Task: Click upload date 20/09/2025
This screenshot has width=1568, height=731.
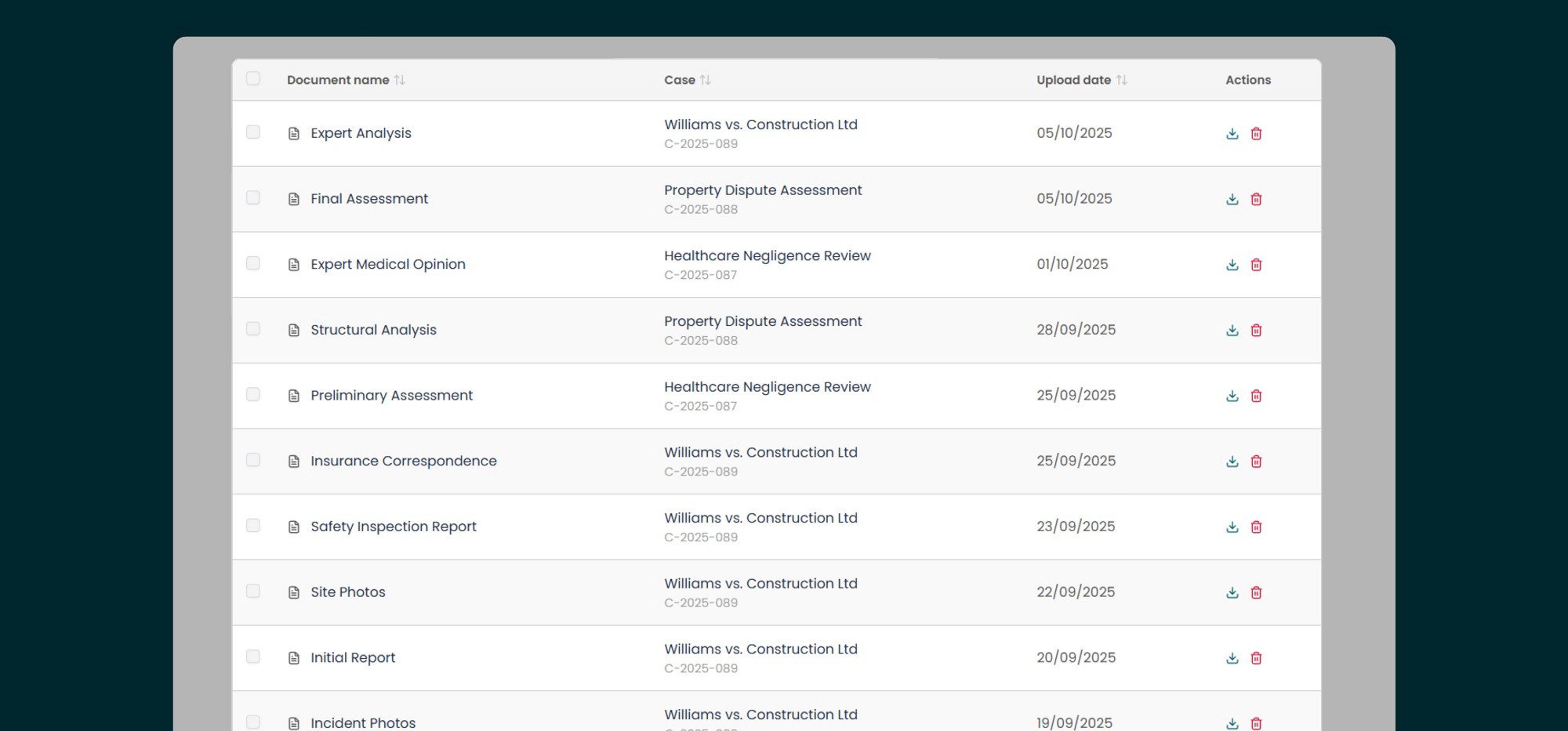Action: [1076, 658]
